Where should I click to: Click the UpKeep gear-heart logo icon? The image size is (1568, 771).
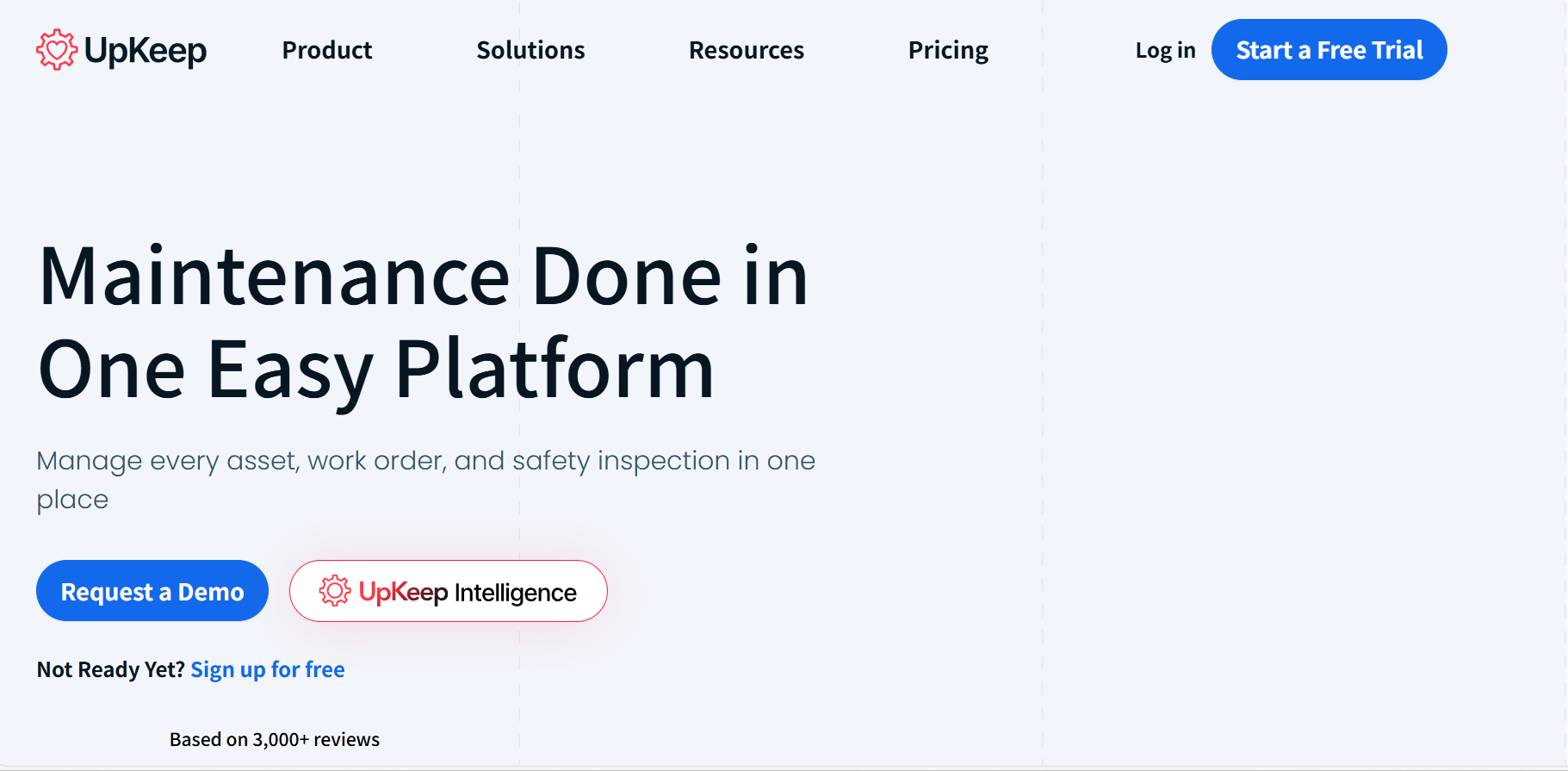pos(57,50)
